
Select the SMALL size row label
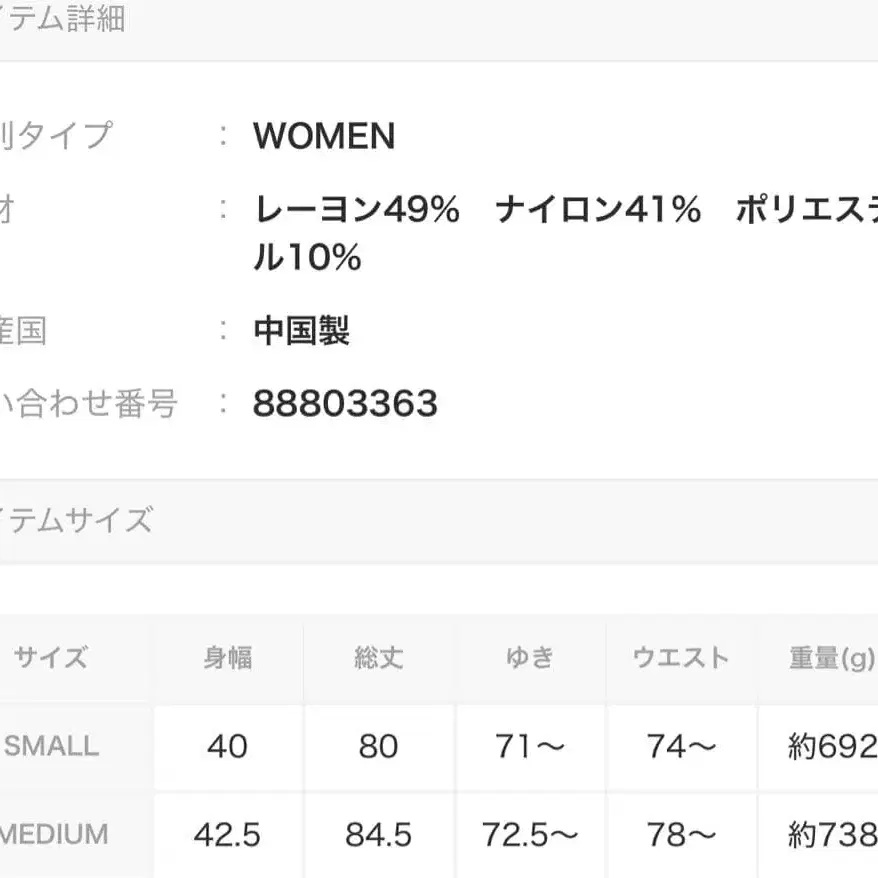(x=52, y=746)
